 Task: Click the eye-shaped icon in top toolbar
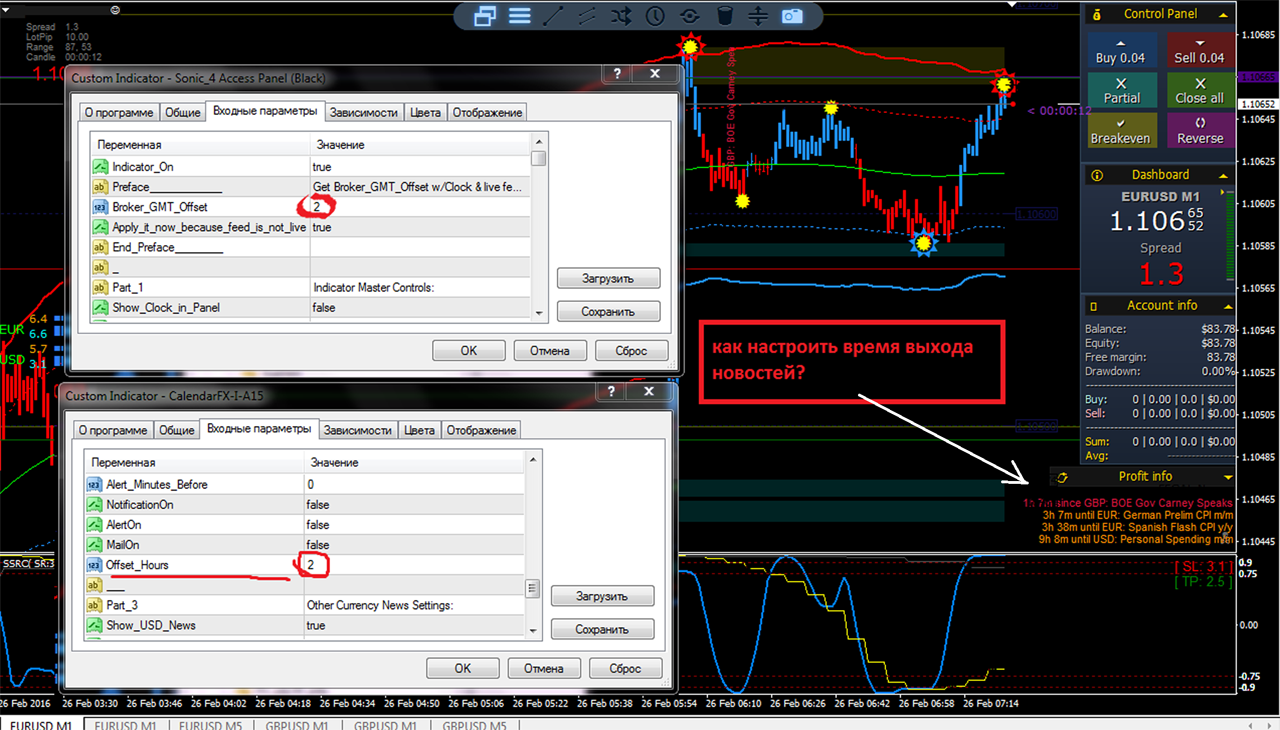690,16
